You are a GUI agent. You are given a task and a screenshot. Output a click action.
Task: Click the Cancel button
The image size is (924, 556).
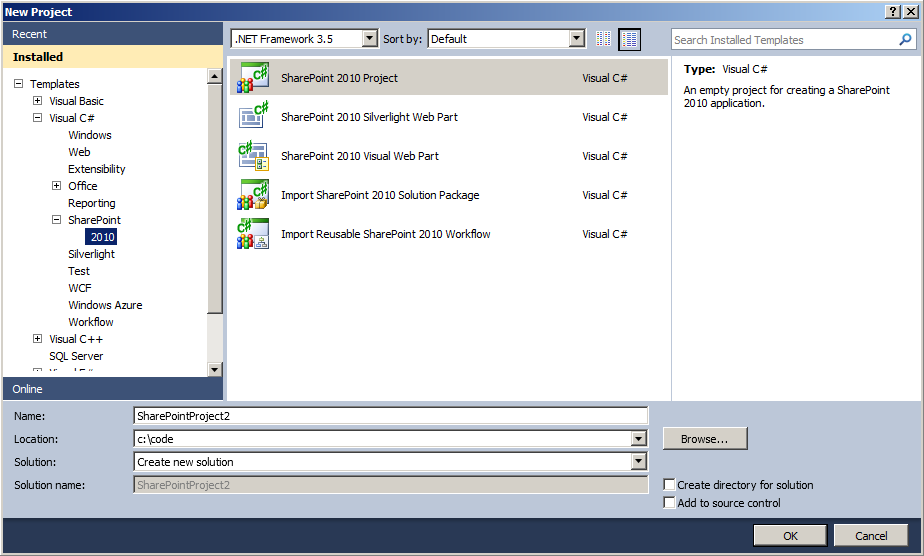tap(871, 535)
